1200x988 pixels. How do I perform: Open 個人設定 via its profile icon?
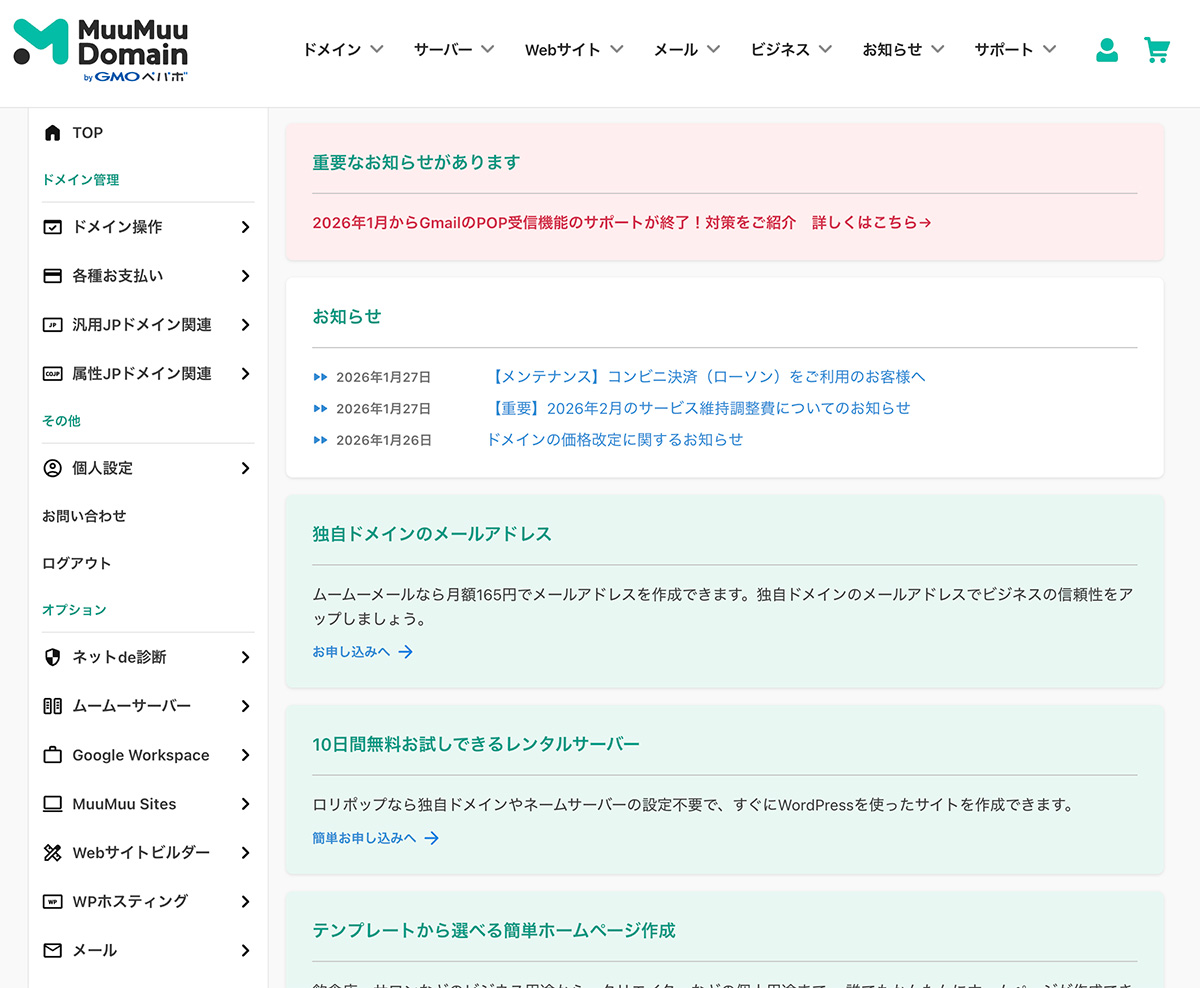pyautogui.click(x=52, y=467)
